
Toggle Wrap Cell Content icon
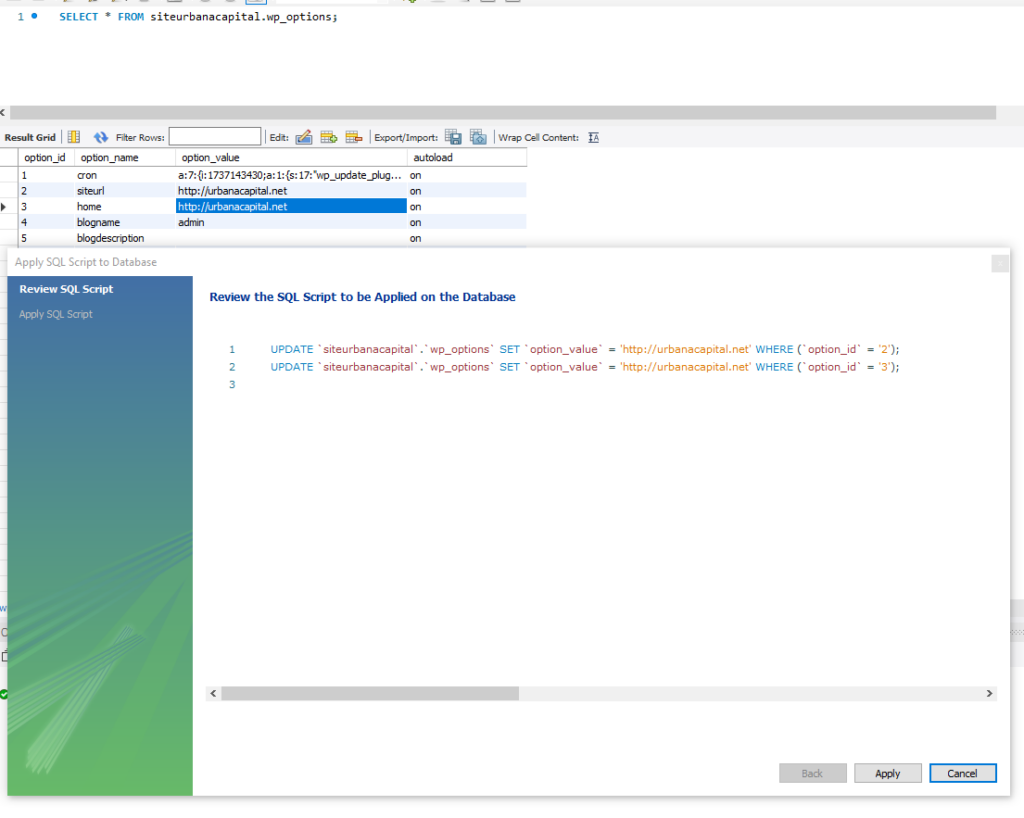593,137
